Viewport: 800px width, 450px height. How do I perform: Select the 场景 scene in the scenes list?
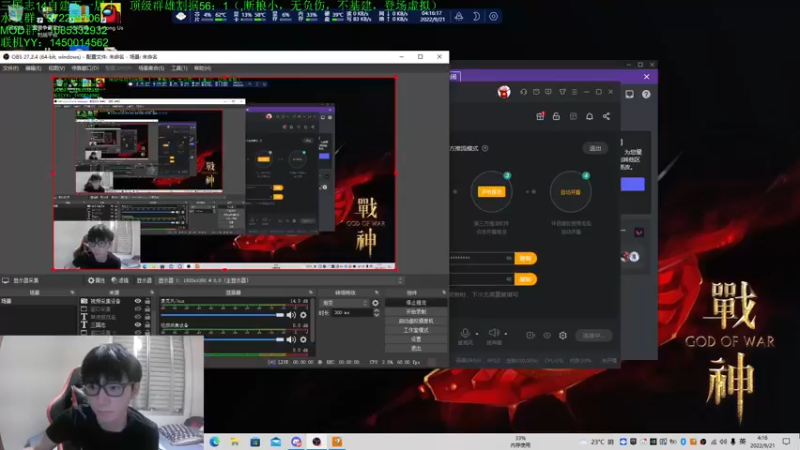pyautogui.click(x=38, y=301)
